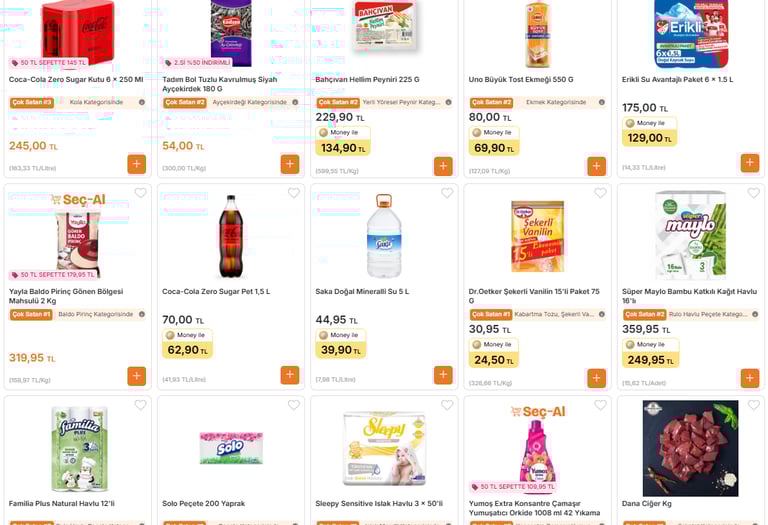Favorite Dr.Oetker Şekerli Vanilin with heart
Viewport: 768px width, 525px height.
[x=600, y=193]
